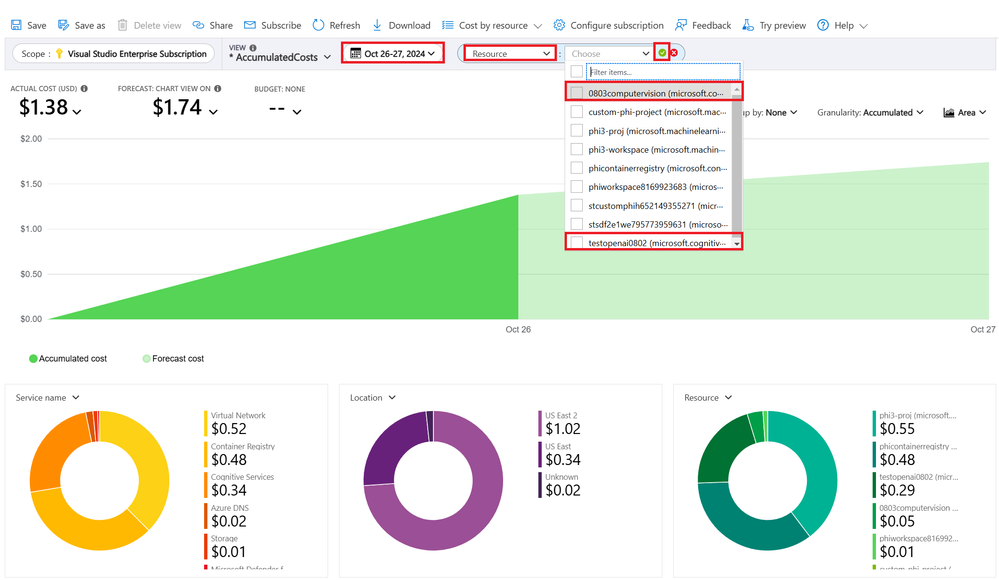999x580 pixels.
Task: Check the phi3-proj resource checkbox
Action: (x=577, y=131)
